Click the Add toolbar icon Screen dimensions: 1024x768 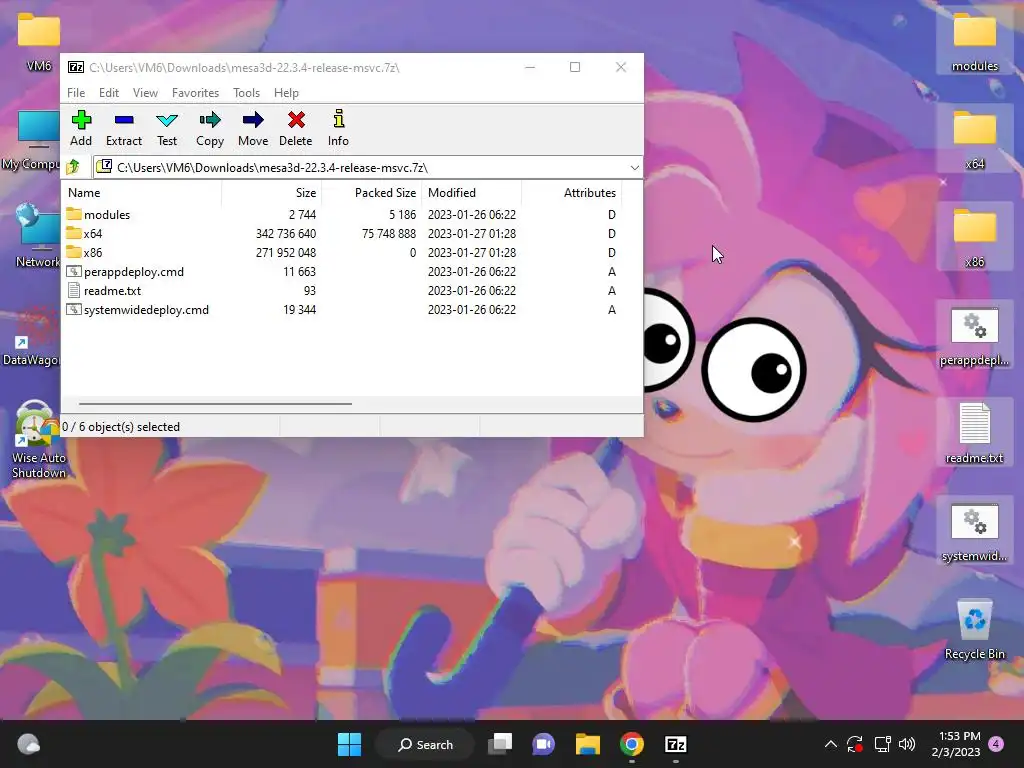point(81,128)
